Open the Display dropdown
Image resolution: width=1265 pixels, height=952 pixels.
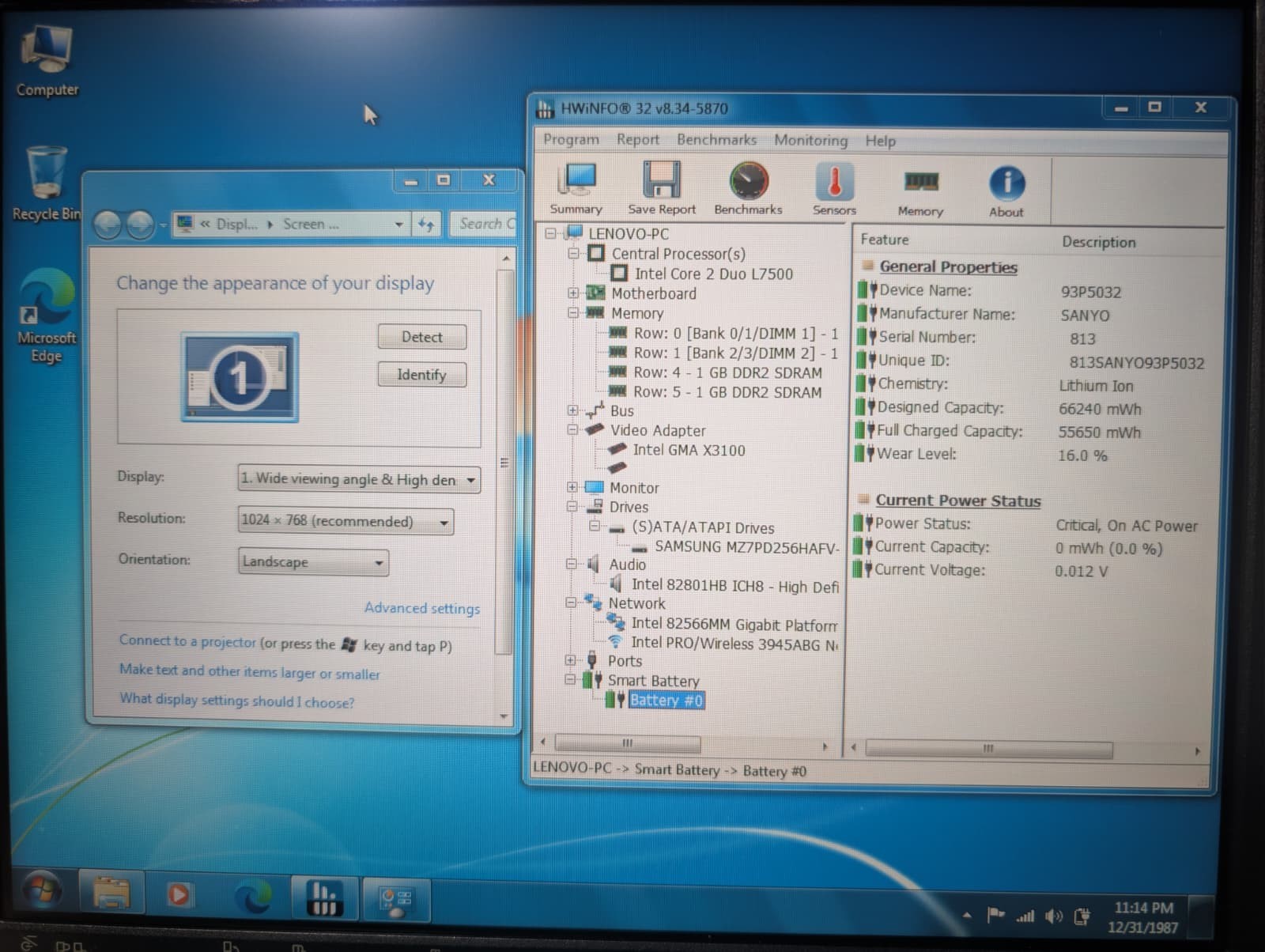pos(359,479)
